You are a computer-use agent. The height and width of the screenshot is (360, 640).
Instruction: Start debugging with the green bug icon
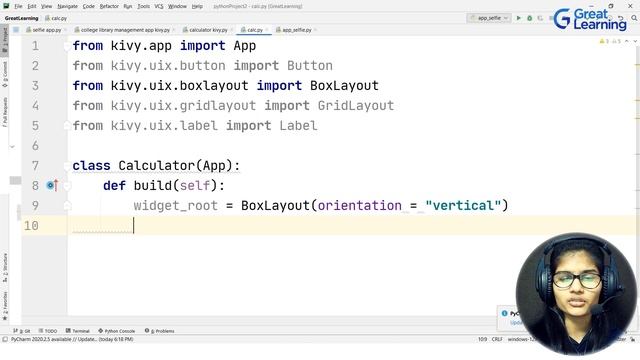pyautogui.click(x=529, y=18)
